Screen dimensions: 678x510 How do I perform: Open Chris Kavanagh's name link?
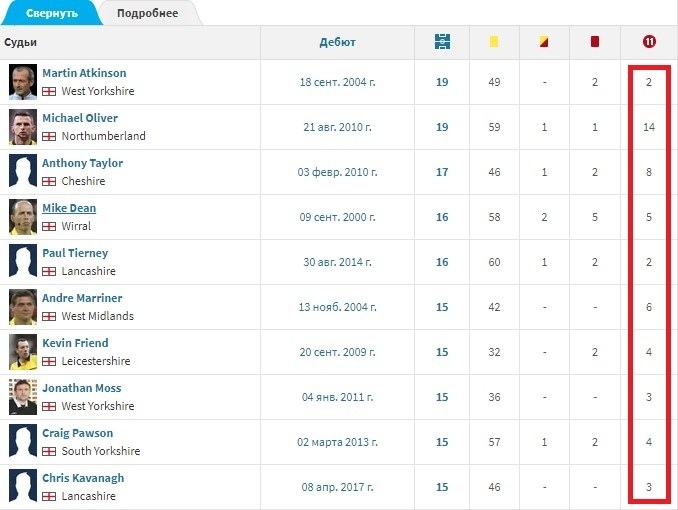tap(83, 478)
